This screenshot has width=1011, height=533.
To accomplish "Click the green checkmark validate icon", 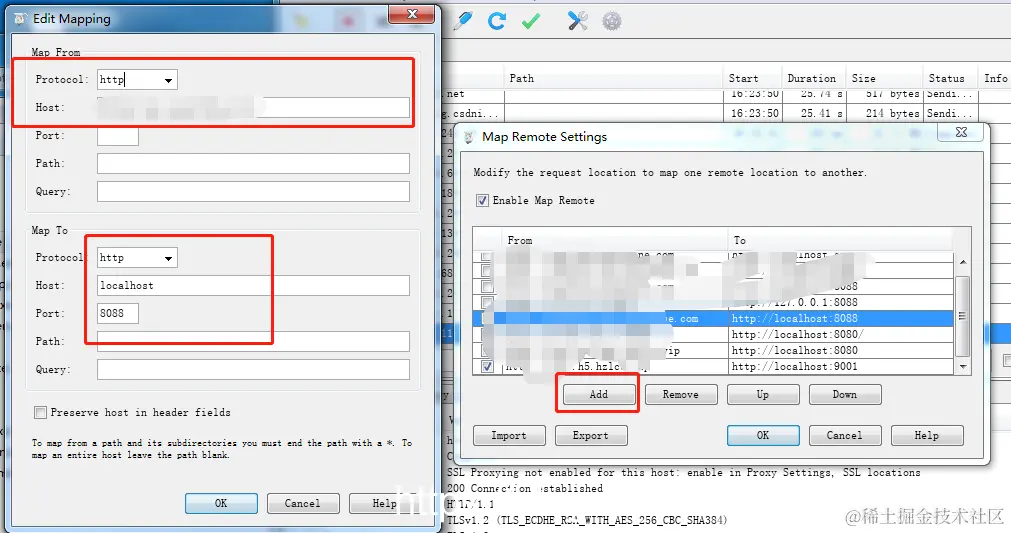I will click(531, 21).
